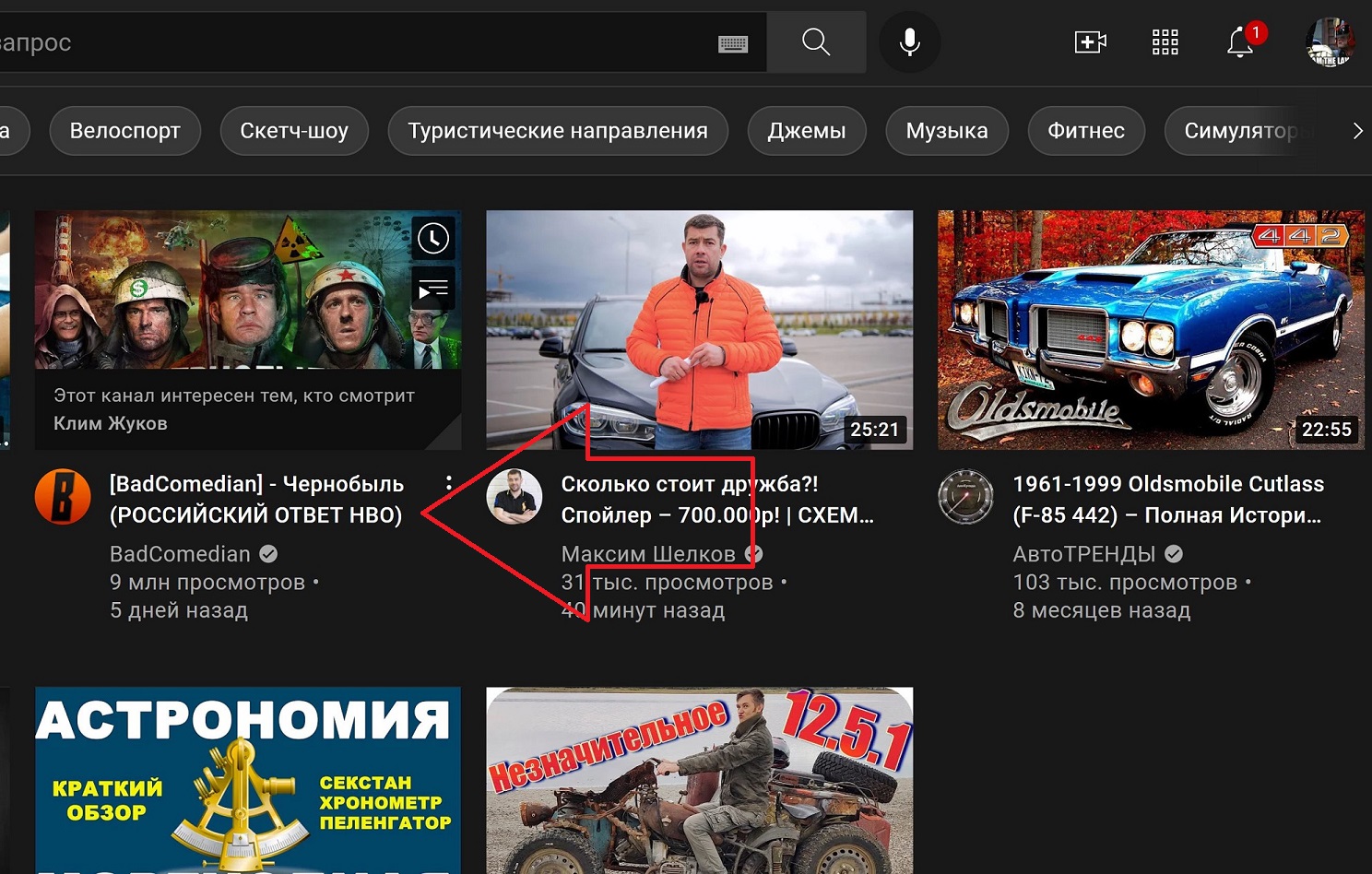1372x874 pixels.
Task: Add Chernobyl video to Watch Later
Action: [x=433, y=239]
